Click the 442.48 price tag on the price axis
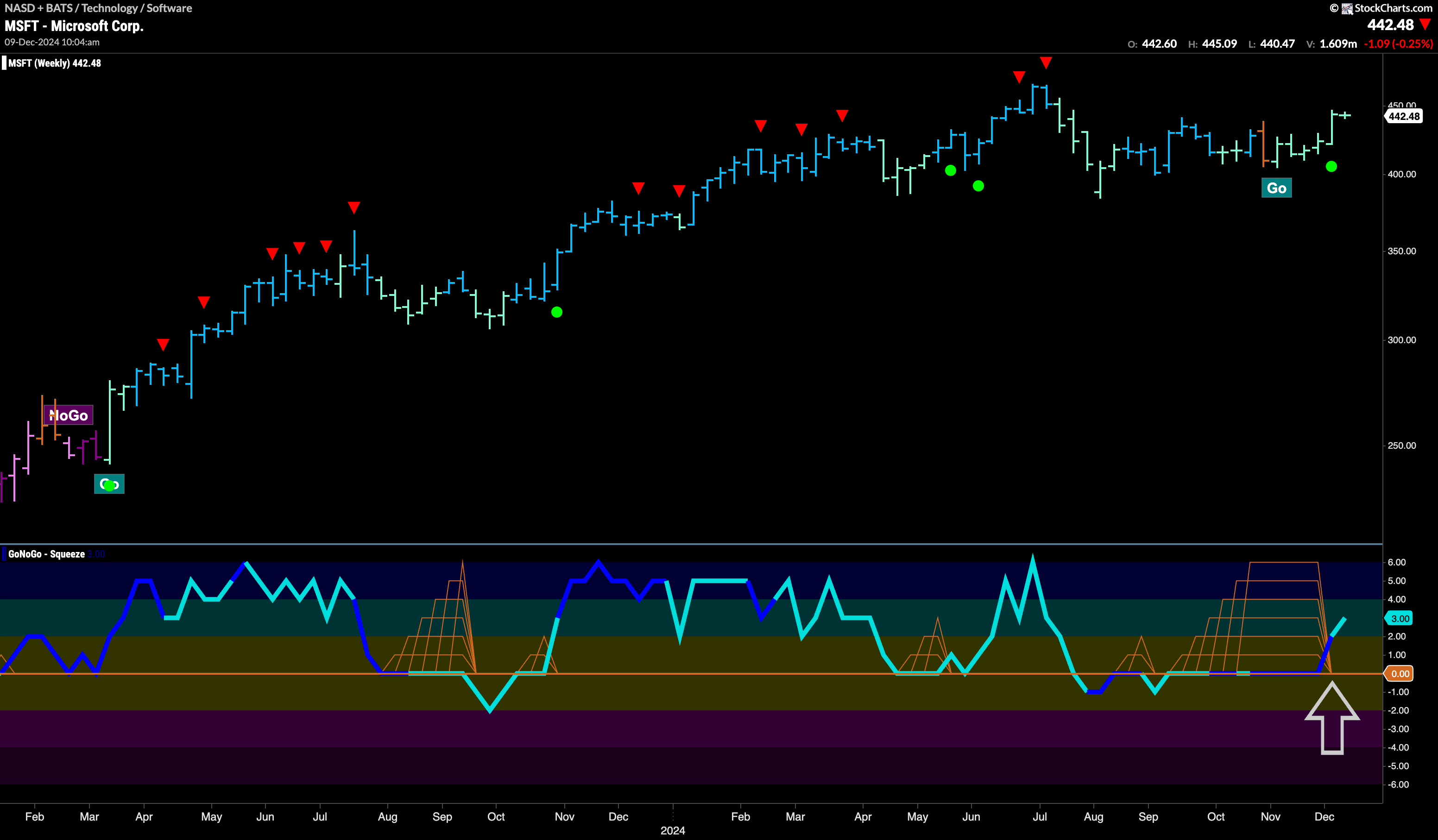The height and width of the screenshot is (840, 1438). (1404, 116)
